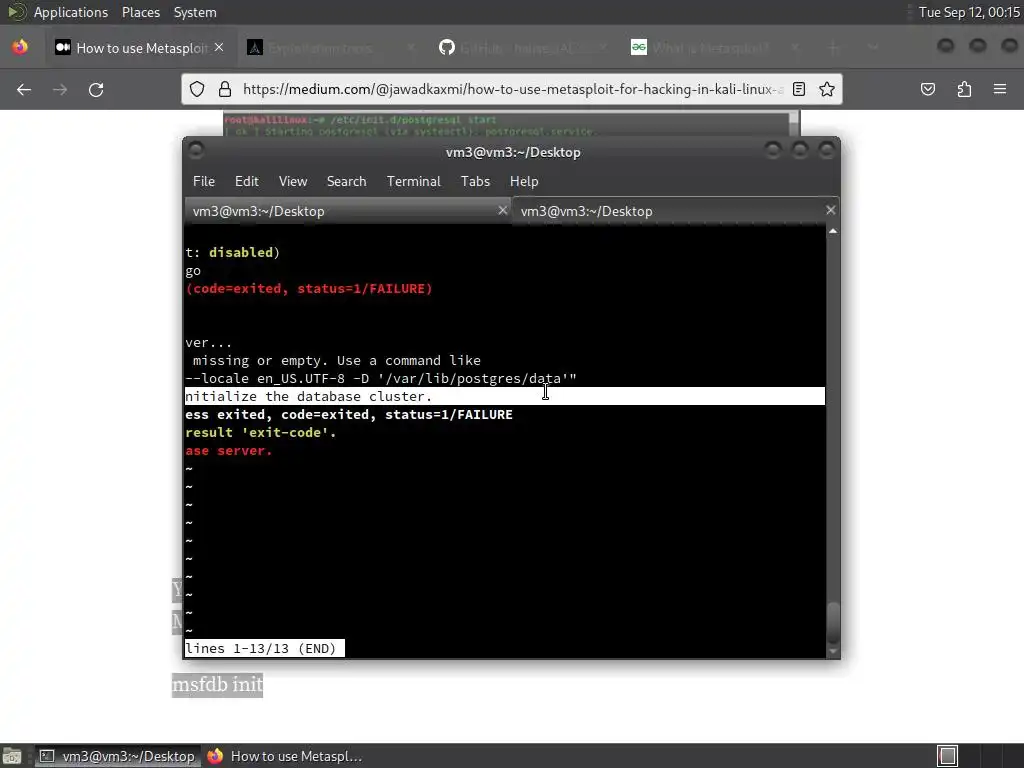Screen dimensions: 1024x768
Task: Click the ase server. red text
Action: tap(229, 451)
